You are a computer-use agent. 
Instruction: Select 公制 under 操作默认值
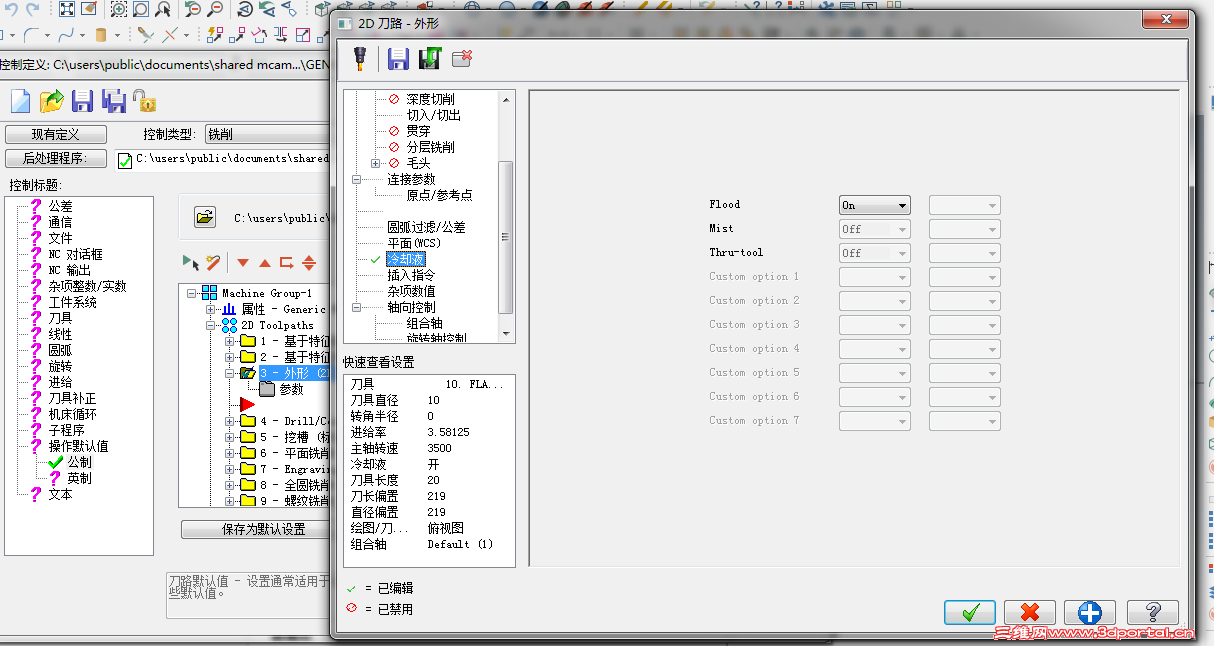[79, 462]
